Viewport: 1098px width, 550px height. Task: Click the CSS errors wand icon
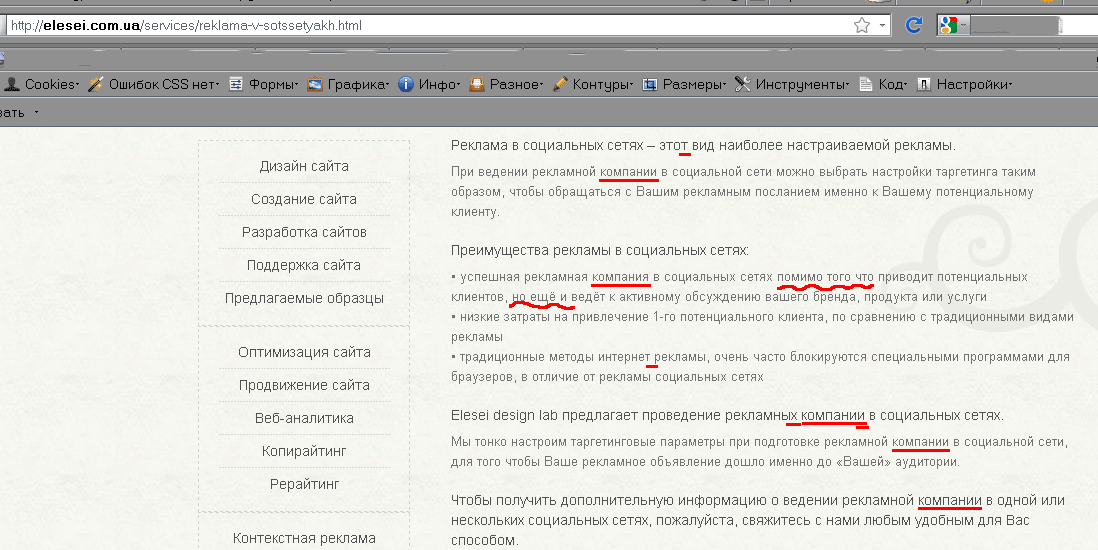point(96,84)
